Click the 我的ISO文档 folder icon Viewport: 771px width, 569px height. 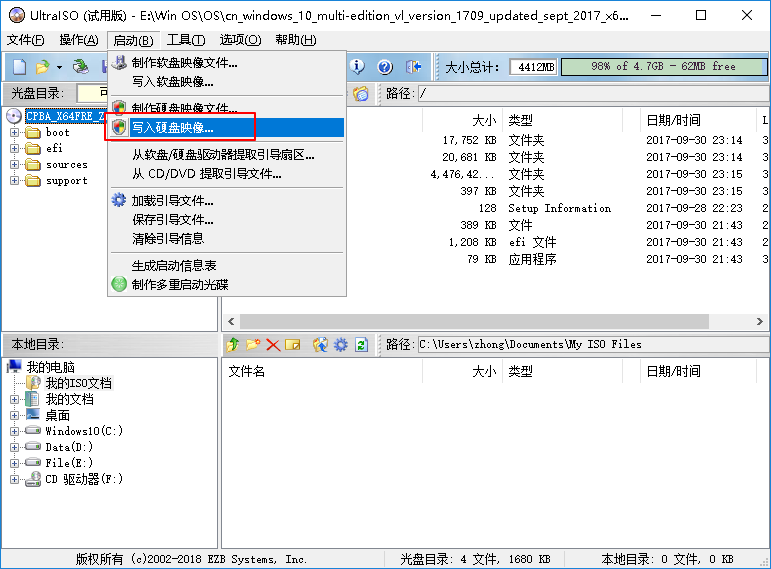coord(33,383)
